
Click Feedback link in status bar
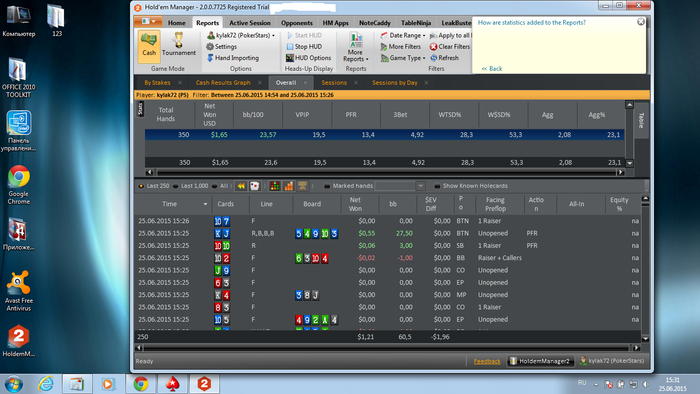(x=487, y=361)
